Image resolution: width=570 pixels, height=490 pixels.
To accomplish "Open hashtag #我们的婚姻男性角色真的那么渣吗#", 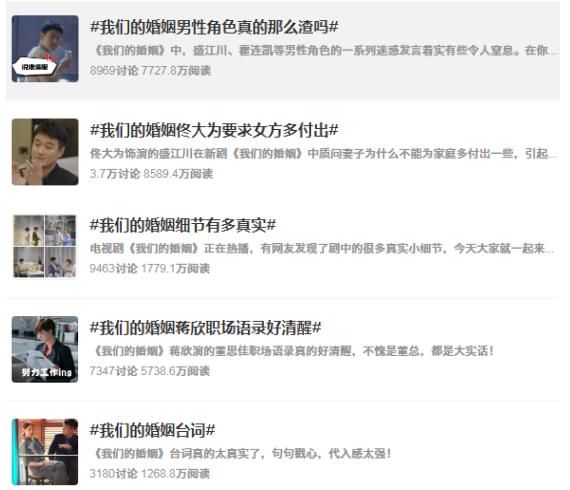I will pos(214,27).
